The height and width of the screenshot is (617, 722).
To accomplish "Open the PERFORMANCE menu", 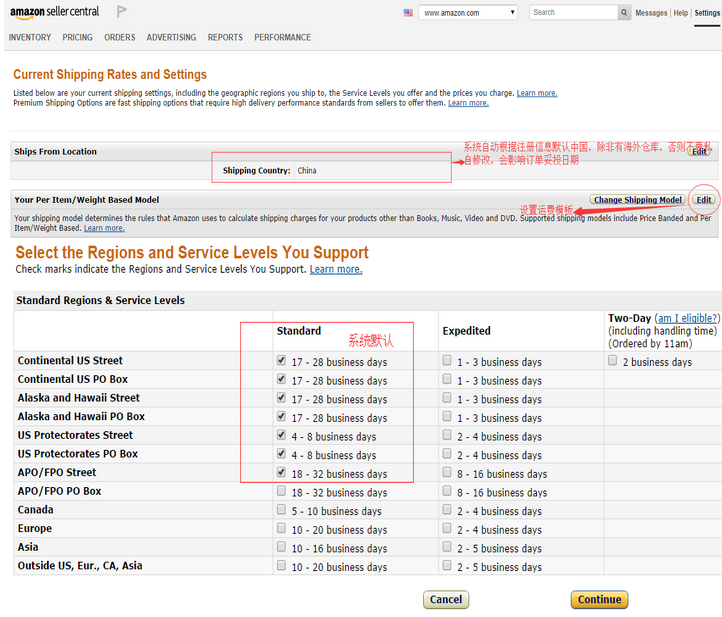I will click(283, 37).
